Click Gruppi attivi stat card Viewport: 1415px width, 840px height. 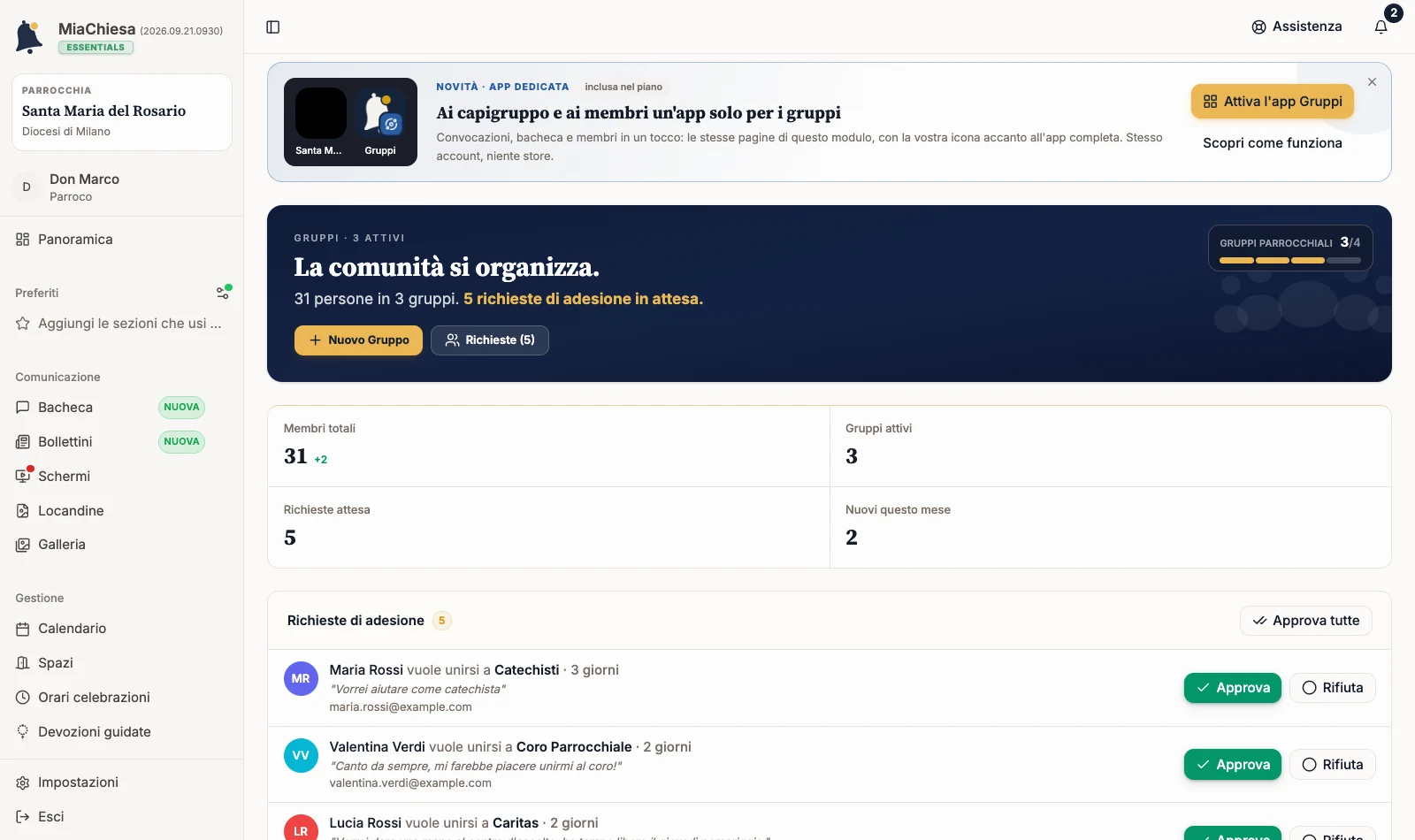pyautogui.click(x=1110, y=447)
